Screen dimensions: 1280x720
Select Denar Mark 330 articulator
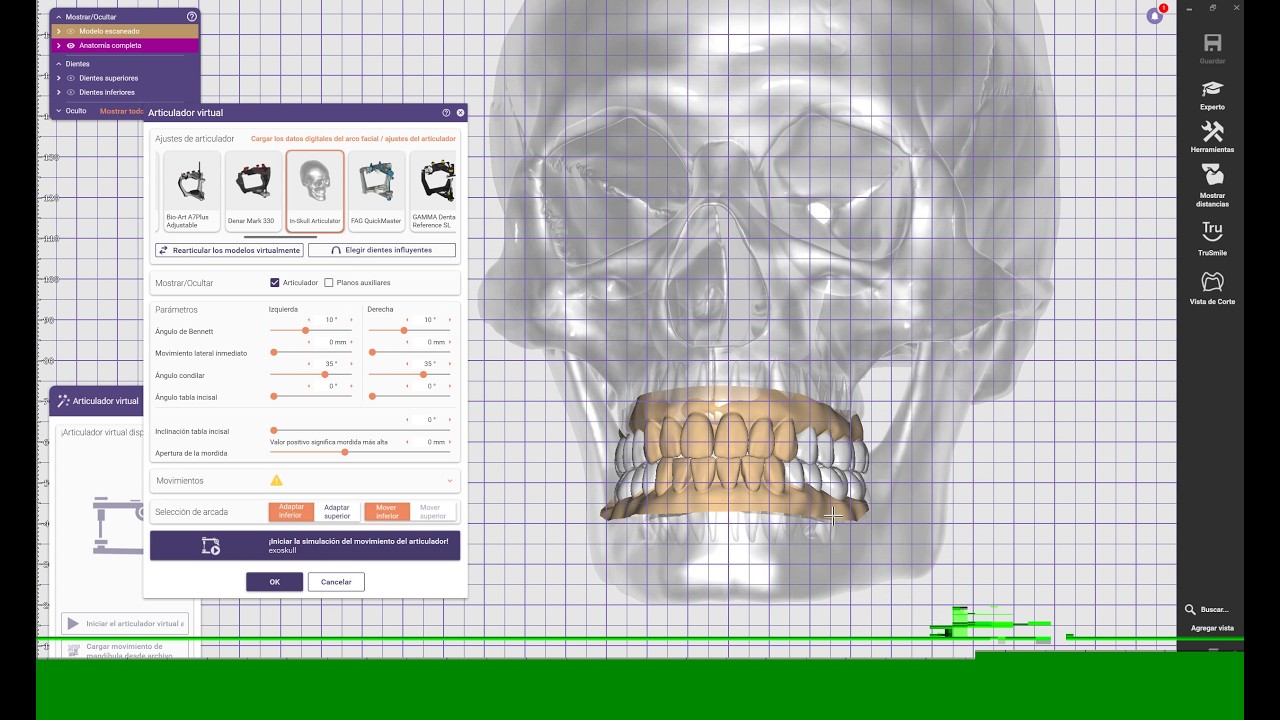(x=253, y=191)
